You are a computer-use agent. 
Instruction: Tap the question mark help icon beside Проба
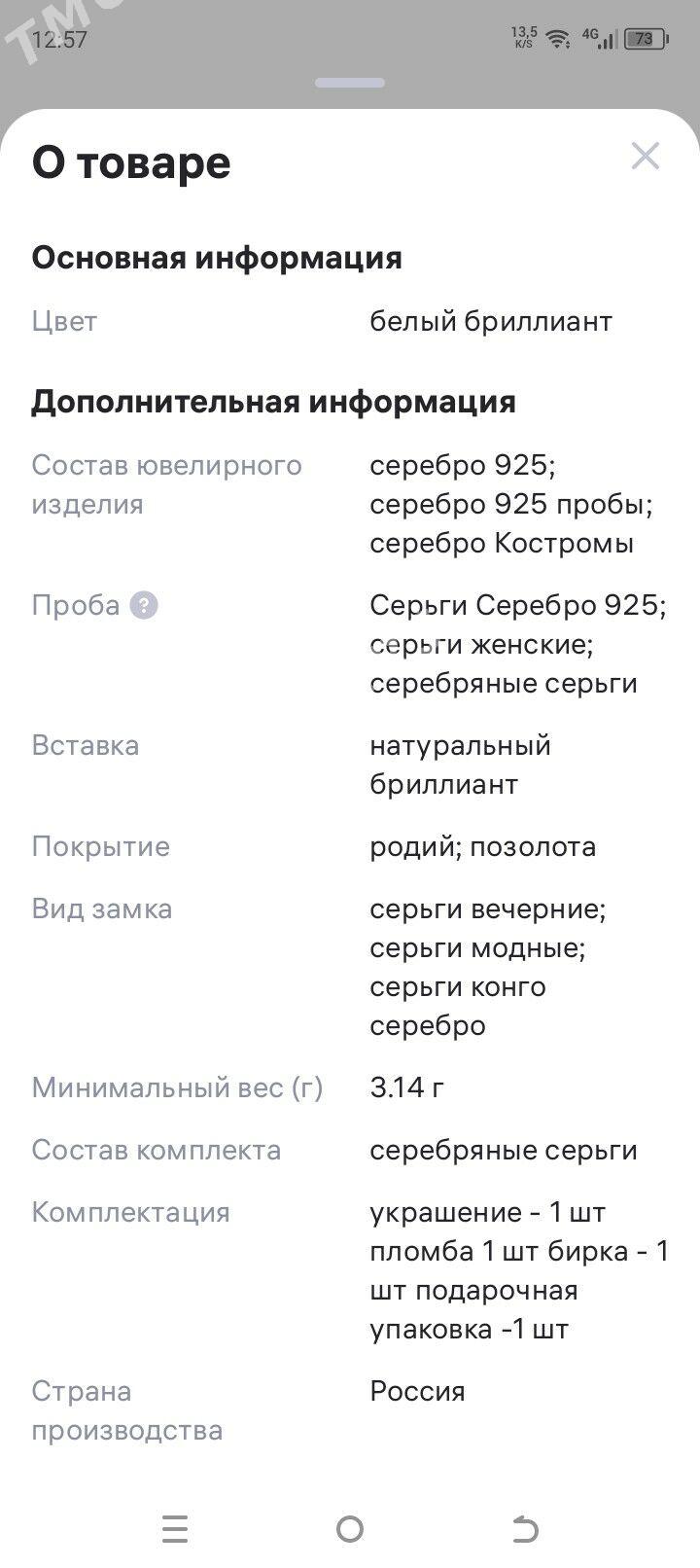pyautogui.click(x=144, y=606)
